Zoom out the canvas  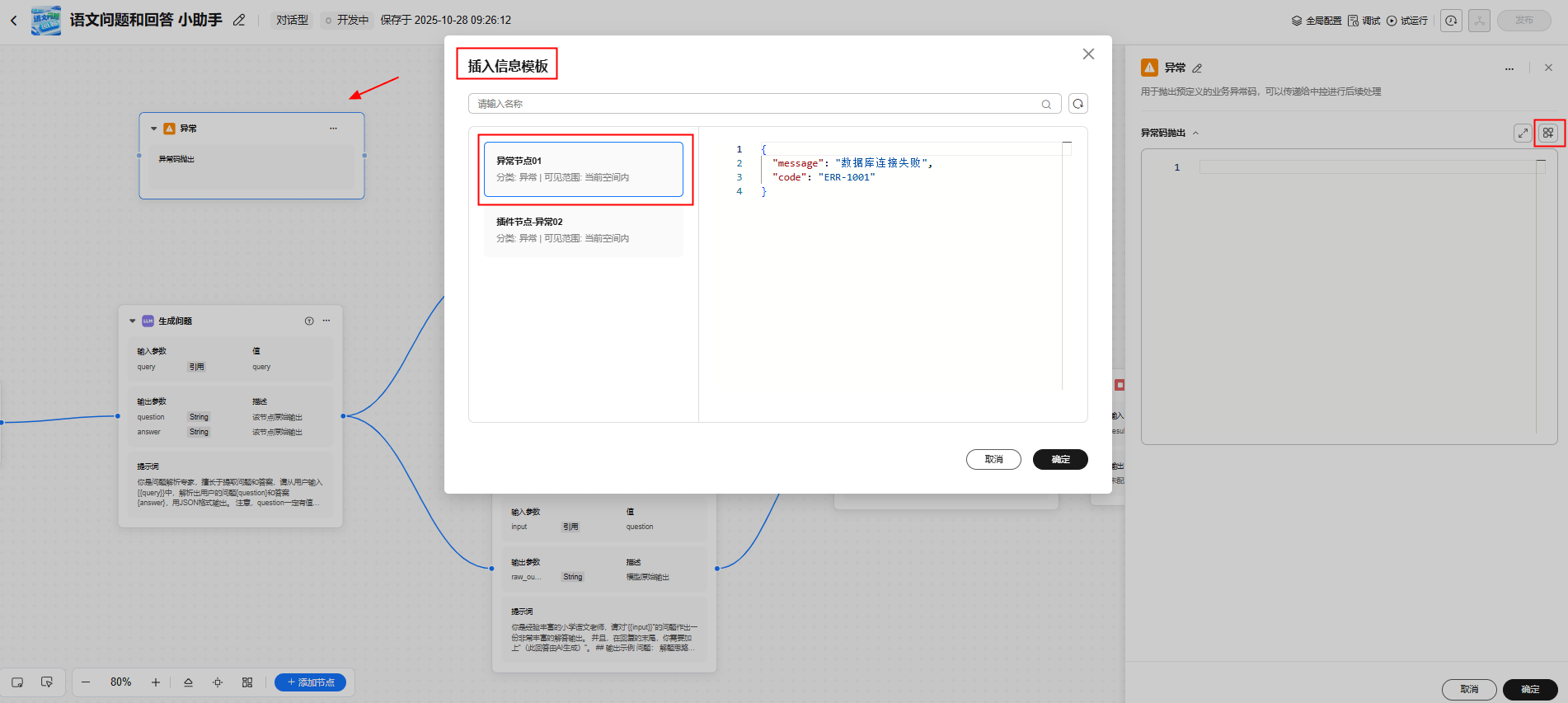click(x=86, y=682)
